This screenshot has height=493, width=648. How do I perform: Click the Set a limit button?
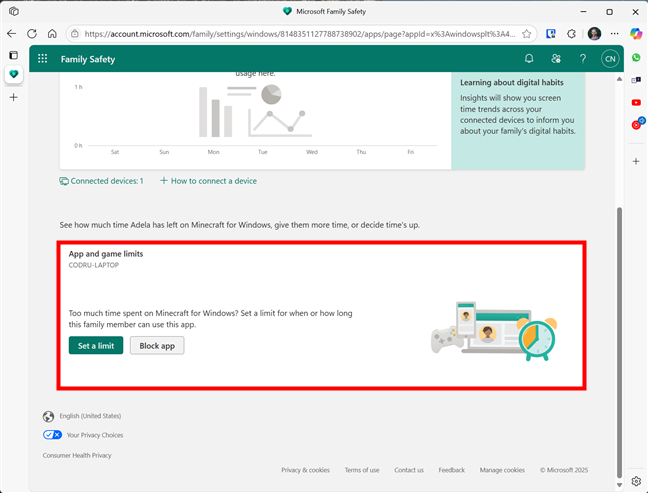tap(96, 345)
